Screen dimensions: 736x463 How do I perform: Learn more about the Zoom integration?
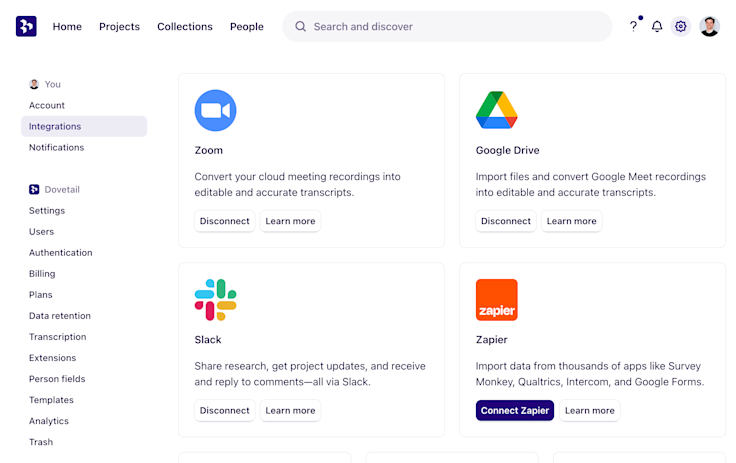290,221
